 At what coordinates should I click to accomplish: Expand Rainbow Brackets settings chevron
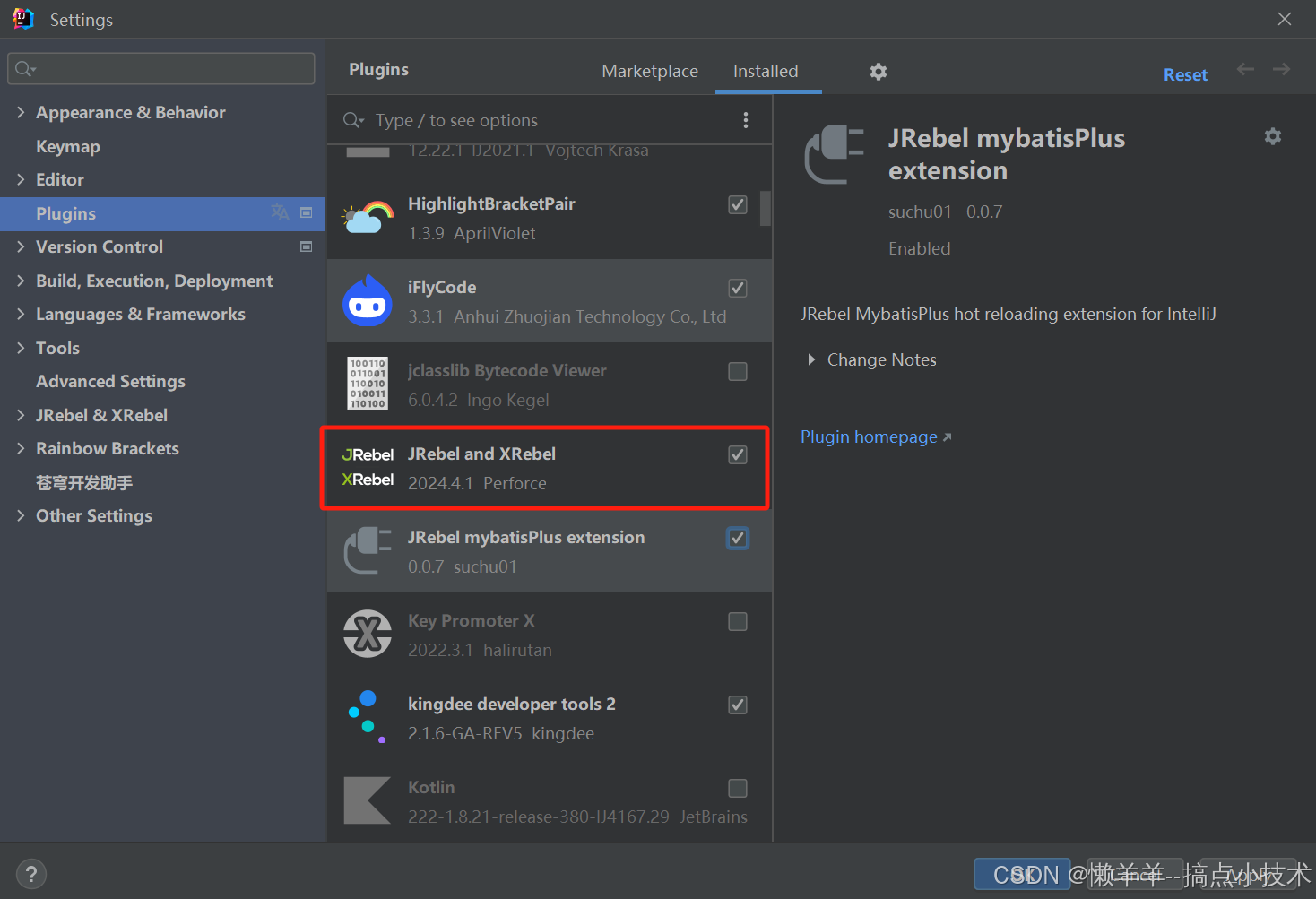[x=21, y=448]
